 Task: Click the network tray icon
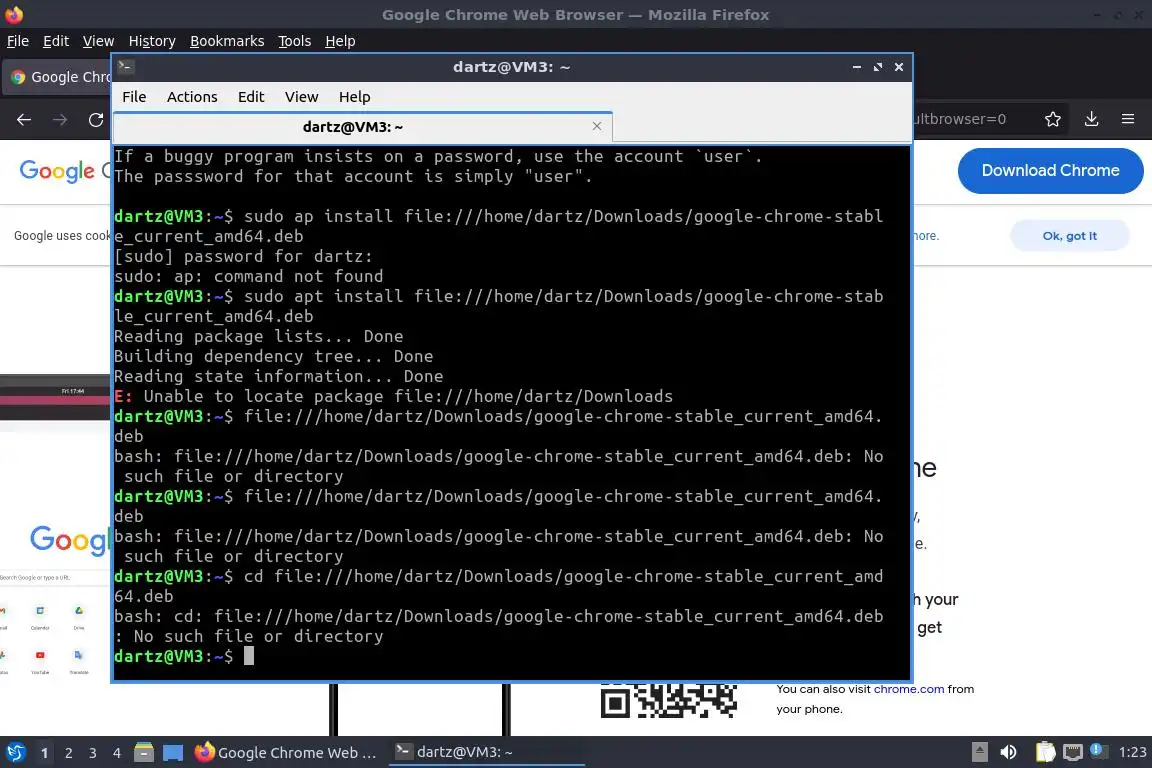pyautogui.click(x=1073, y=752)
